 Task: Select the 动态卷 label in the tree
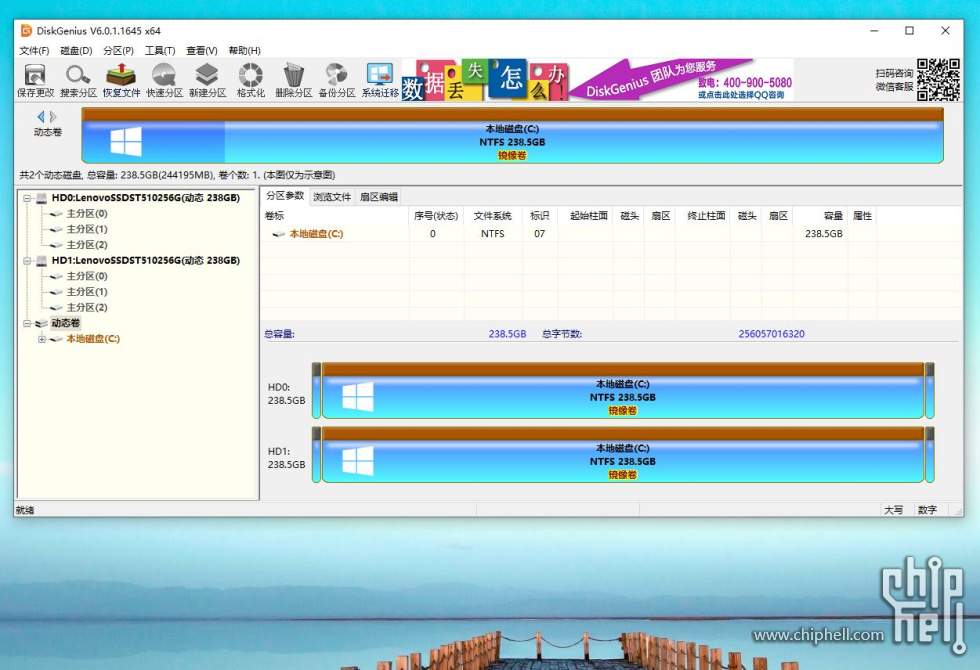point(66,323)
